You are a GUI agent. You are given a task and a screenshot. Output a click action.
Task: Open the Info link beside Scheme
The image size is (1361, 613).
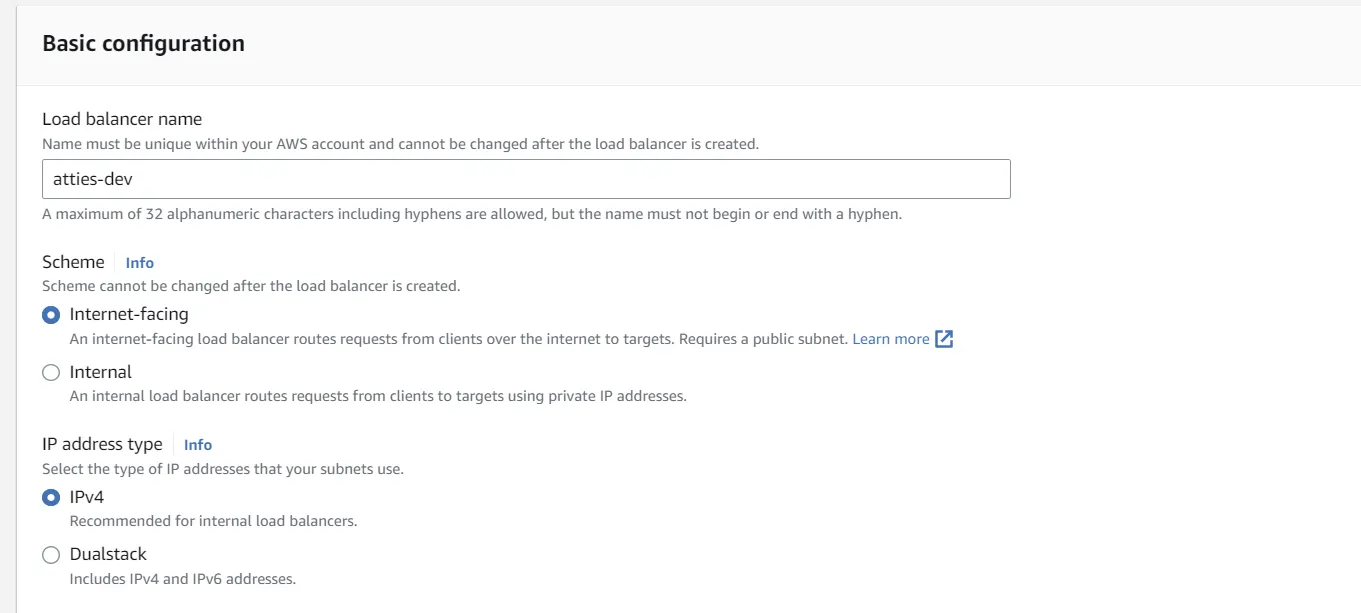140,263
